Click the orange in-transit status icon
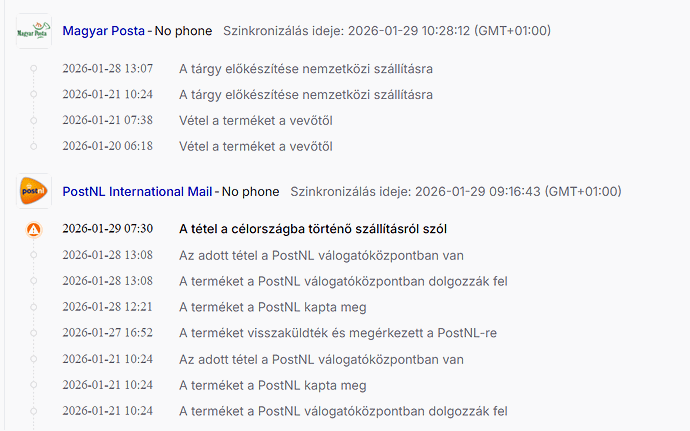Screen dimensions: 690x431 point(34,229)
